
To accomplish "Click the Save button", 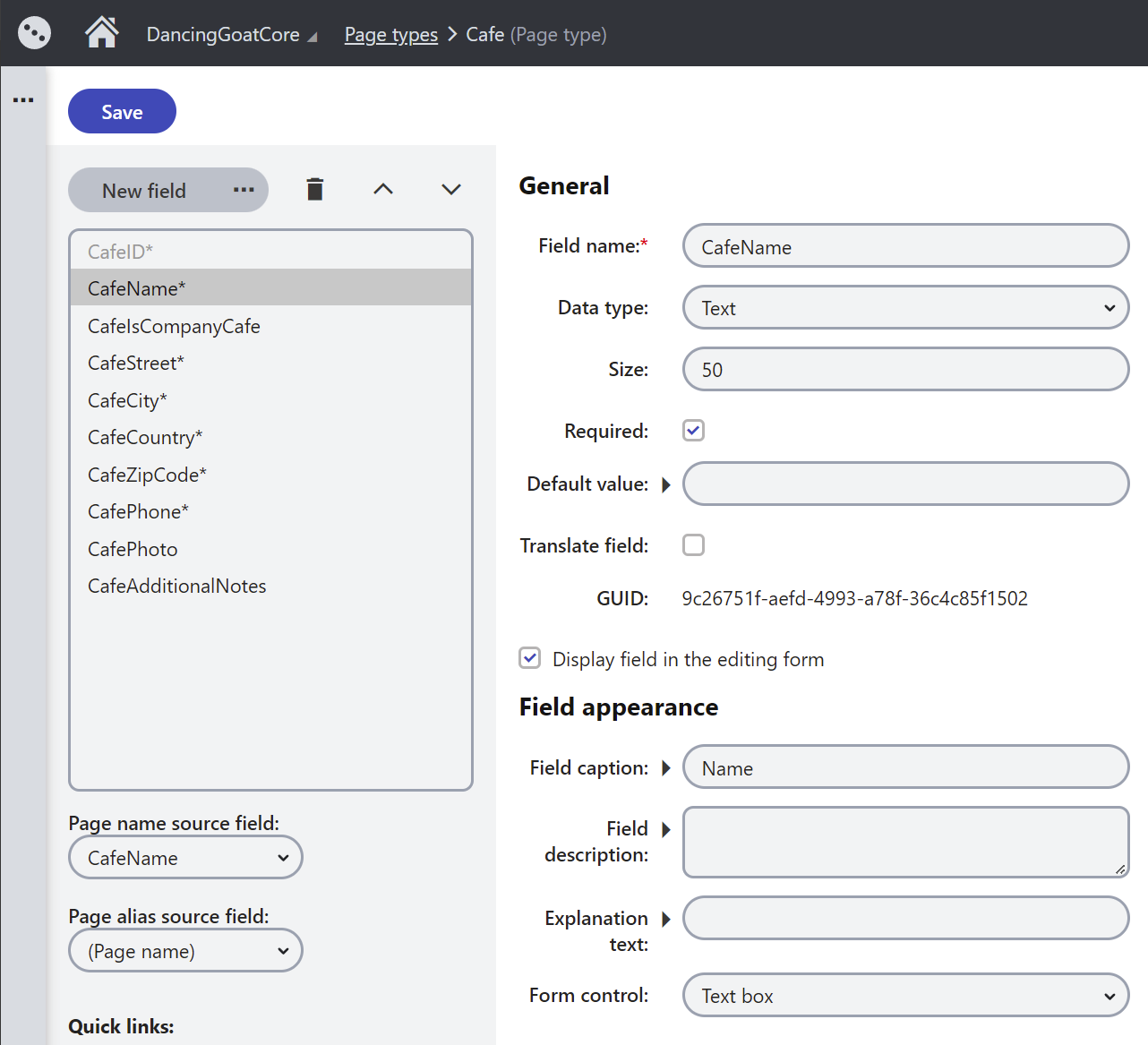I will pos(122,111).
